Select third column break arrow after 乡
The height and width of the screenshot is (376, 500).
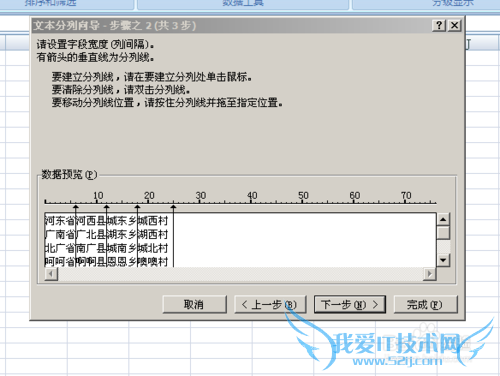coord(137,208)
